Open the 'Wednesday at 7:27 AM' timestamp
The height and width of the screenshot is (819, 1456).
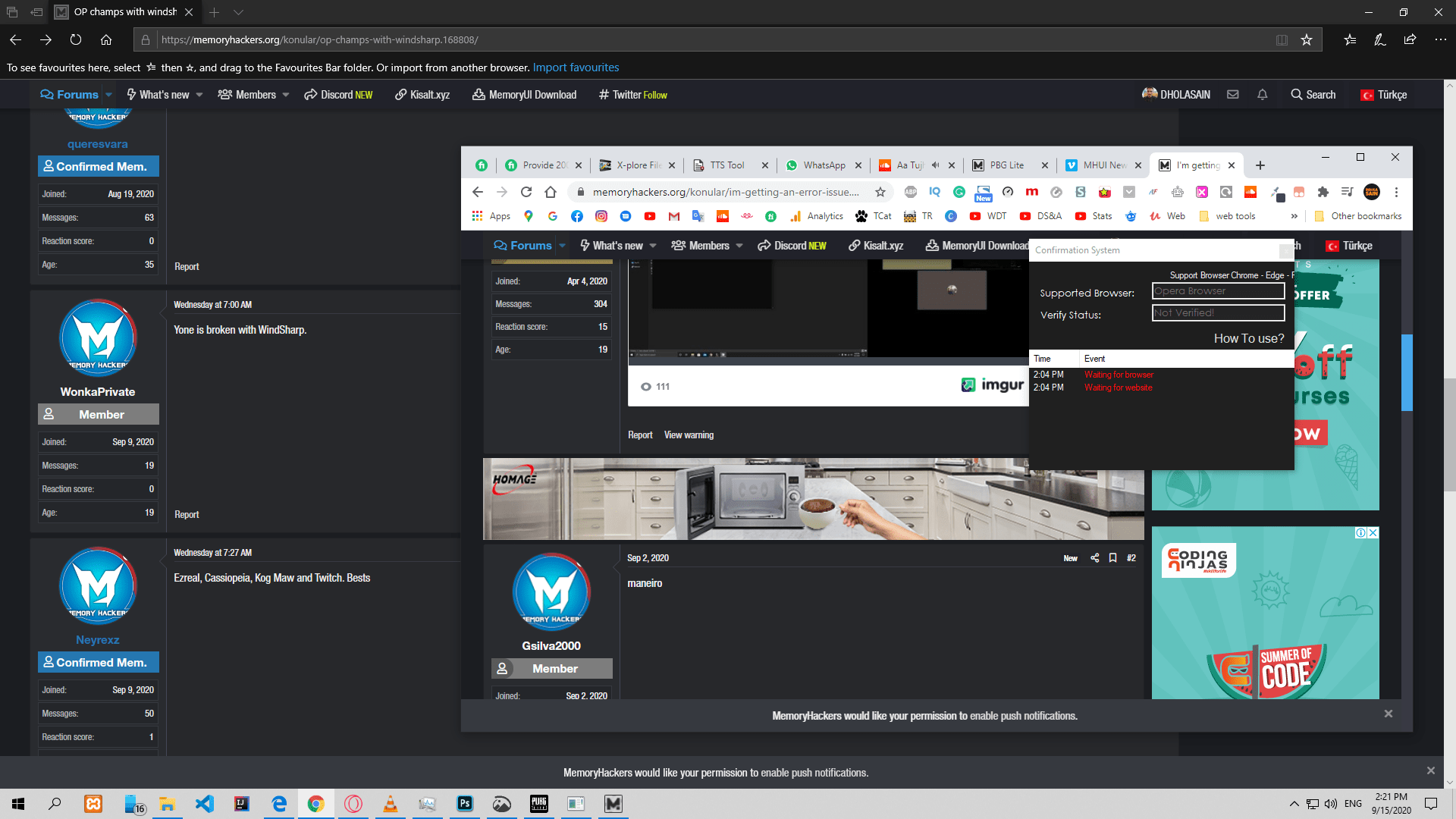[213, 553]
